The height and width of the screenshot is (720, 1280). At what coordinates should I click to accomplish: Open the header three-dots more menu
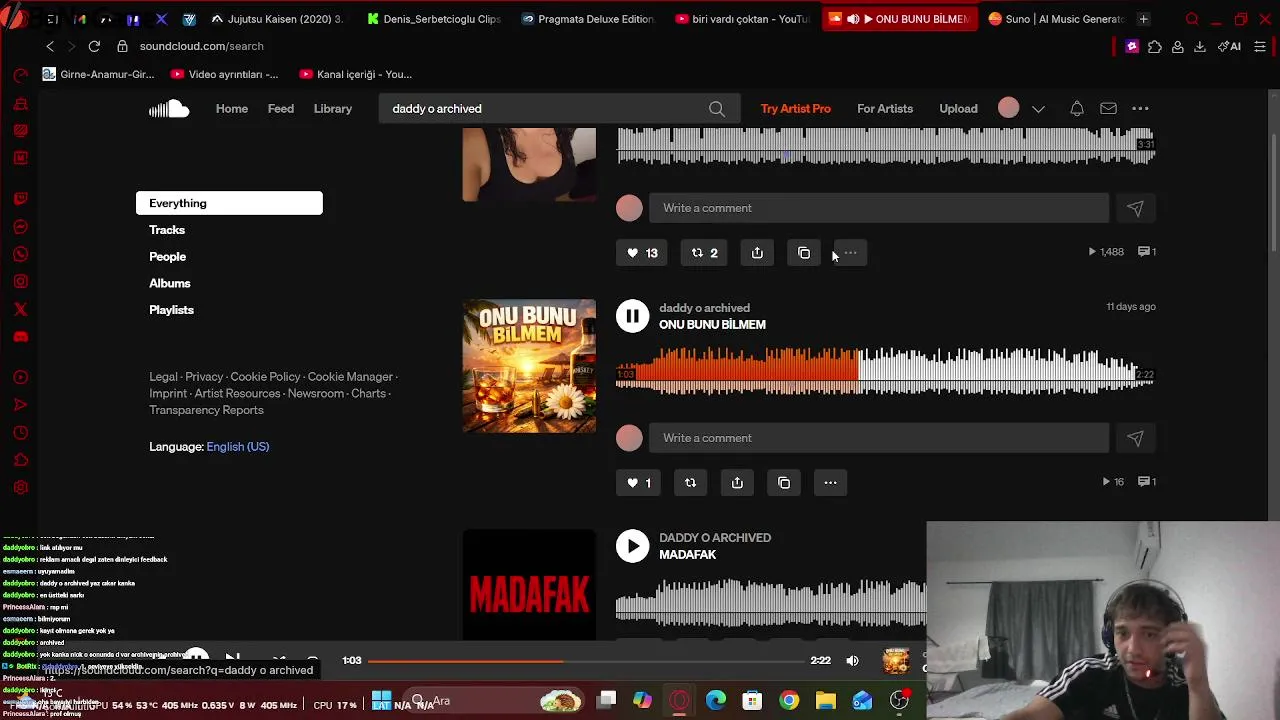(1140, 108)
